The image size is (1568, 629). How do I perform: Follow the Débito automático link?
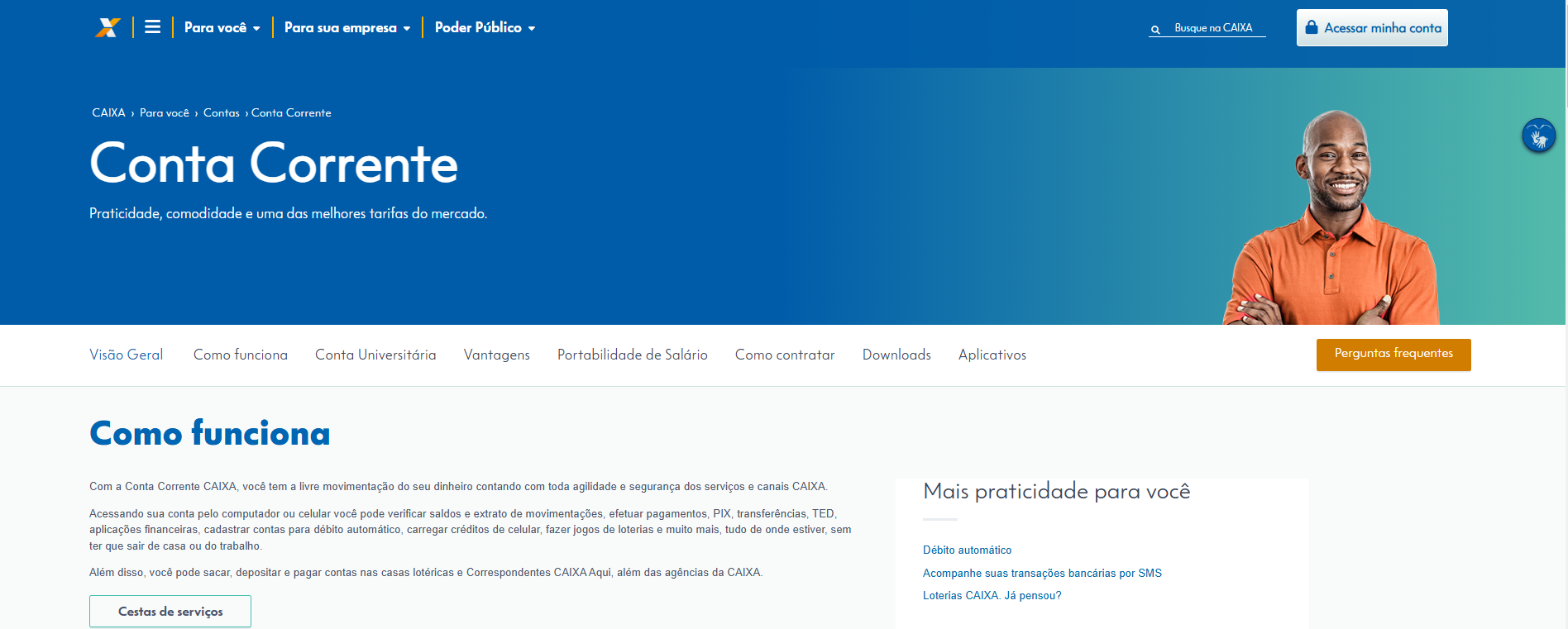pyautogui.click(x=967, y=550)
